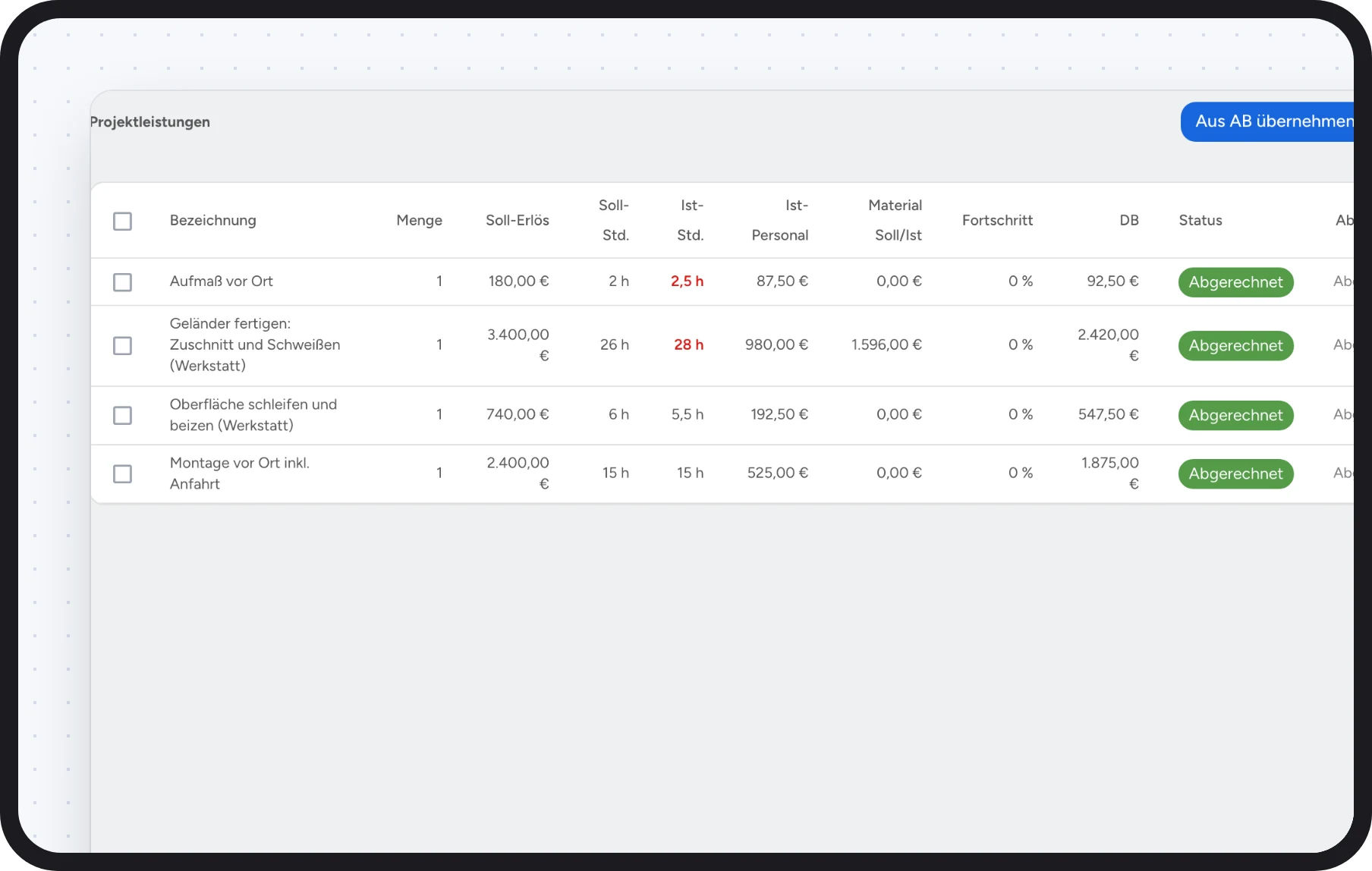Click the 'Soll-Erlös' column header
Screen dimensions: 1372x871
(x=518, y=220)
